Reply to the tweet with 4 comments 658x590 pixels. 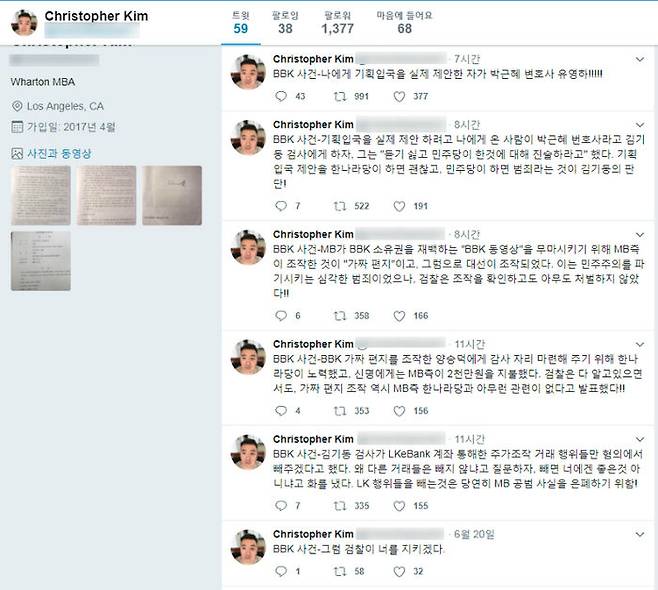[281, 410]
